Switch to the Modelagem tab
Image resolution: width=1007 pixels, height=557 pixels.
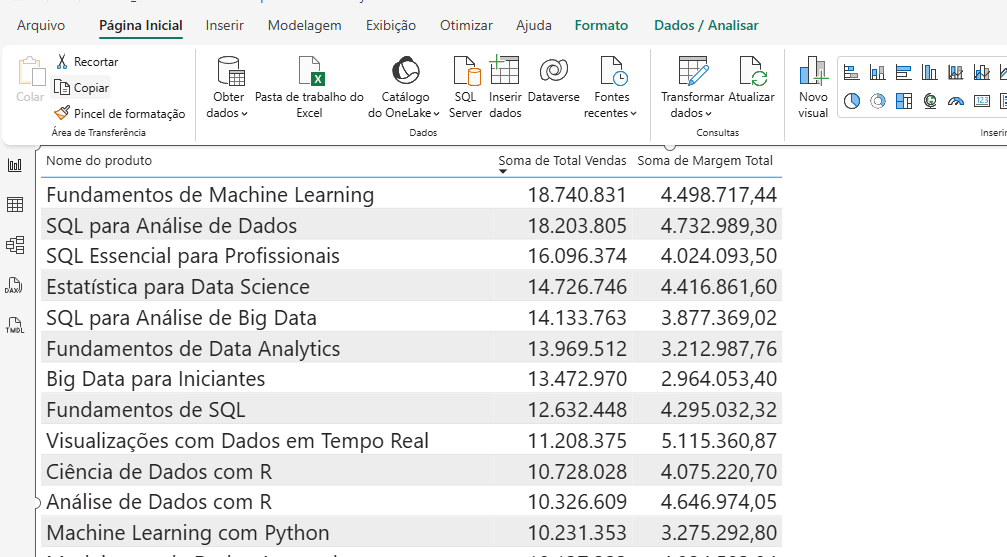click(x=304, y=25)
